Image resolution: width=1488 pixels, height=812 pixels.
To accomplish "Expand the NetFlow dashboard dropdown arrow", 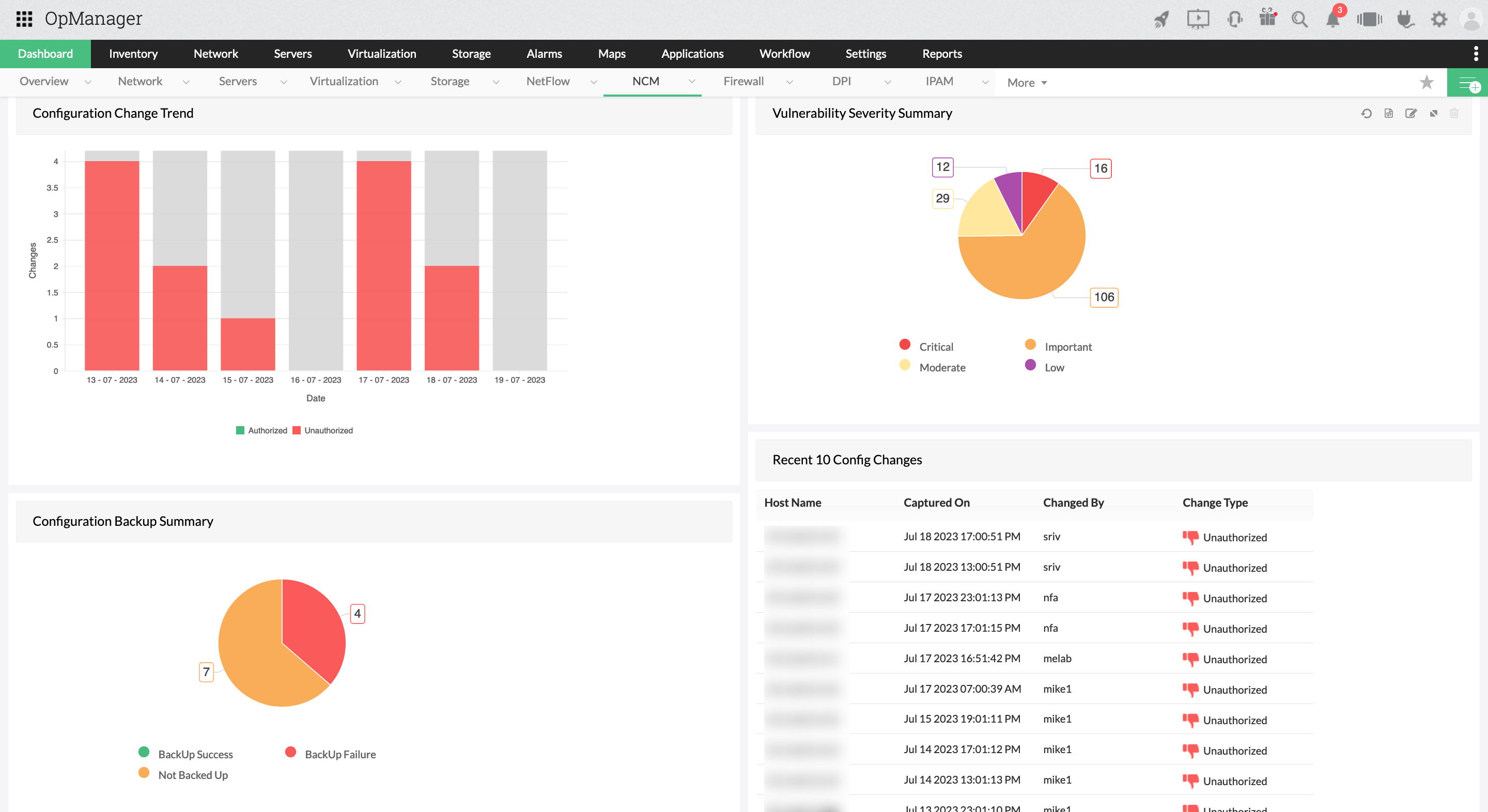I will (594, 82).
